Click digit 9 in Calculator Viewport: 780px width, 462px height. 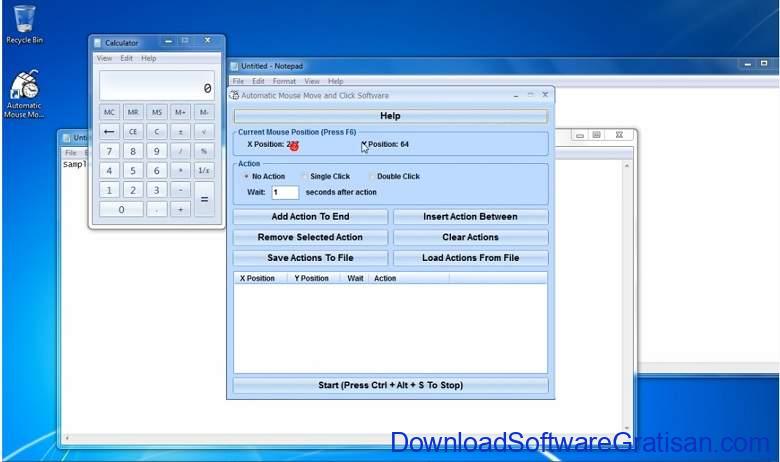coord(157,151)
